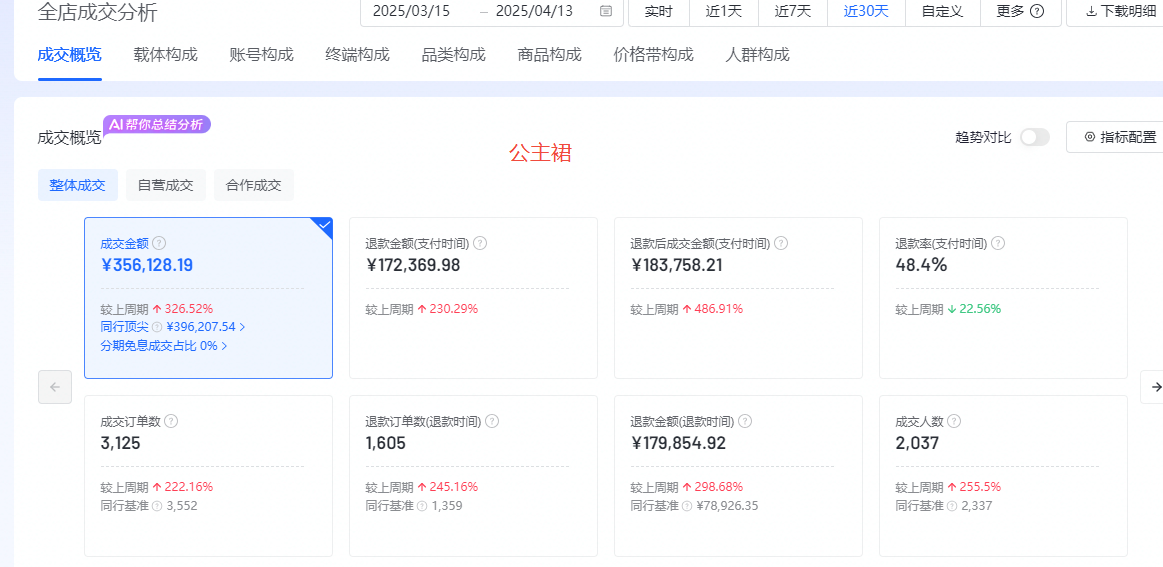Switch to 载体构成 tab
The width and height of the screenshot is (1163, 567).
165,54
